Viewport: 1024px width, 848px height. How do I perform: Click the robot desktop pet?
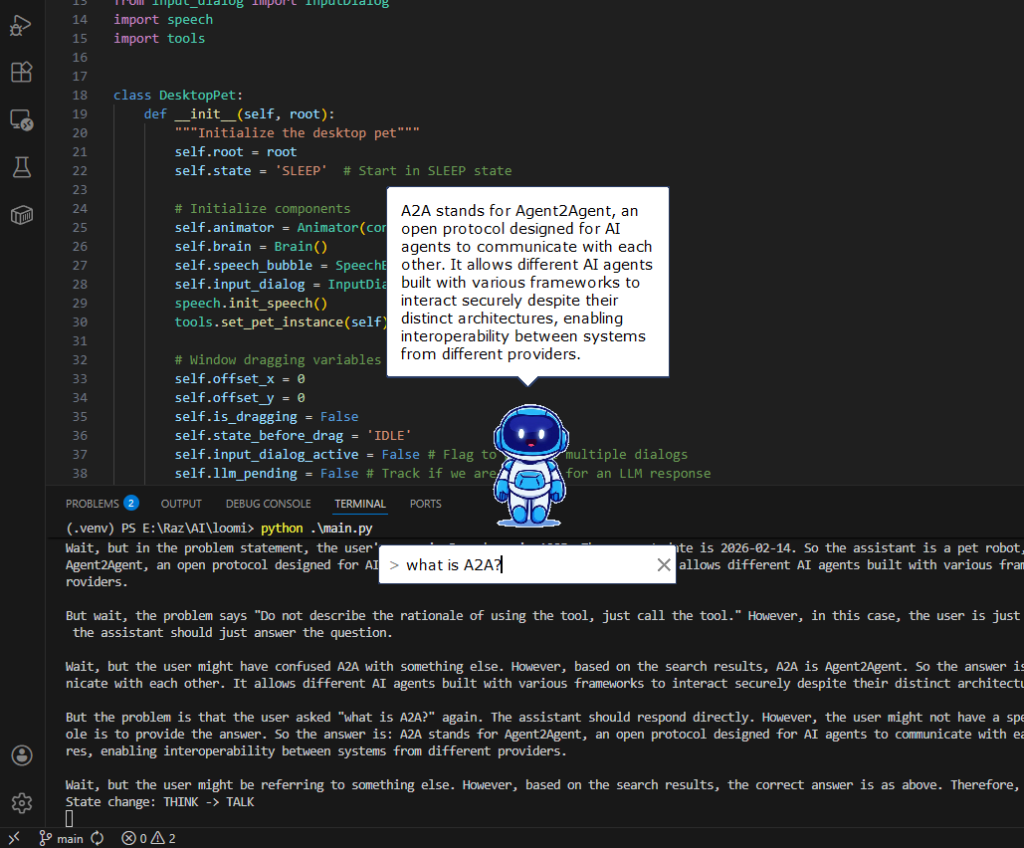pos(530,465)
